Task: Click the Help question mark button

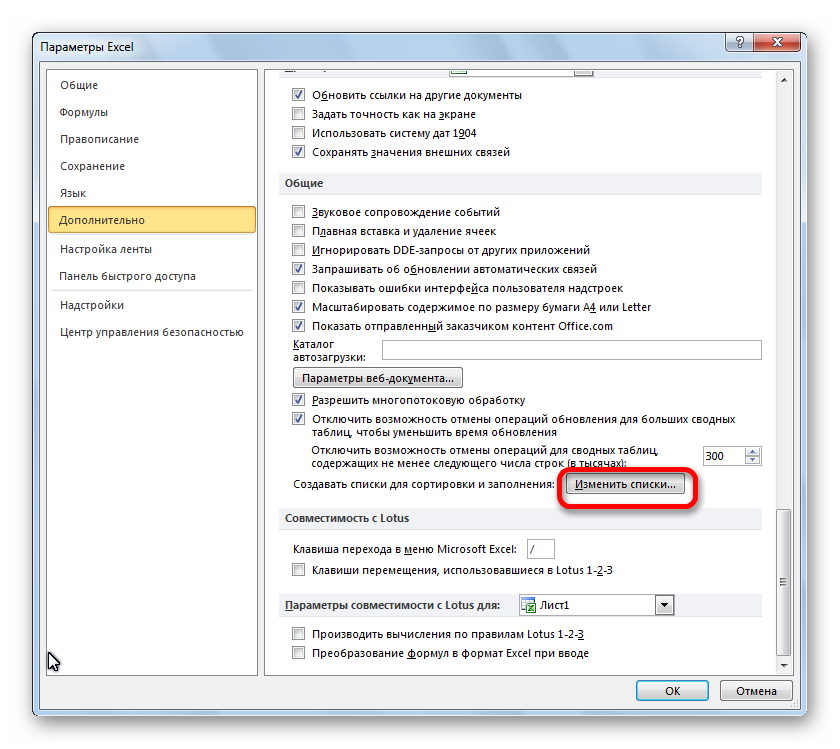Action: click(739, 42)
